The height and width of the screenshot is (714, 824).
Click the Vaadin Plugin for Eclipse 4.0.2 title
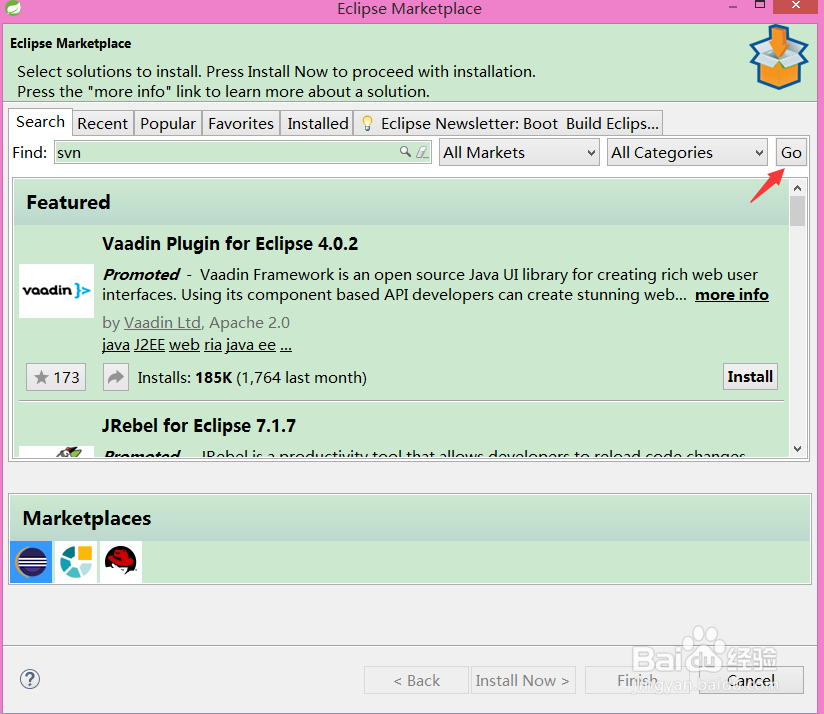230,244
